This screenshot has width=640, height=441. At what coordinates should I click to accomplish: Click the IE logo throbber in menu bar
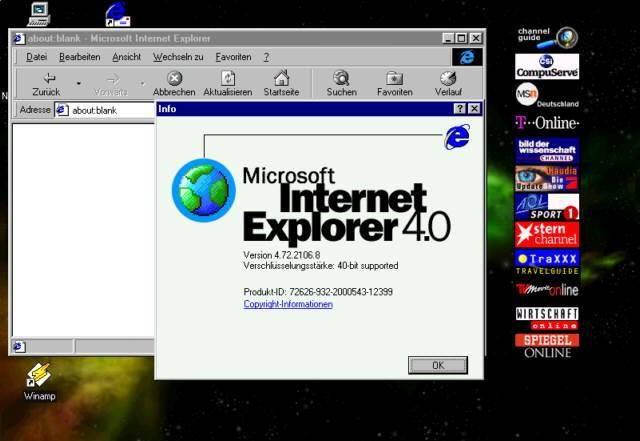point(467,57)
